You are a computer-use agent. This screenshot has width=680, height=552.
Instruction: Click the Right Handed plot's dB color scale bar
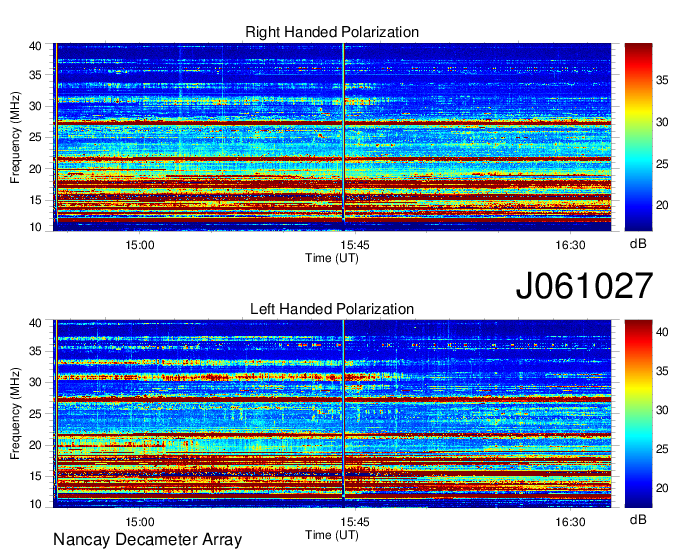pos(638,137)
